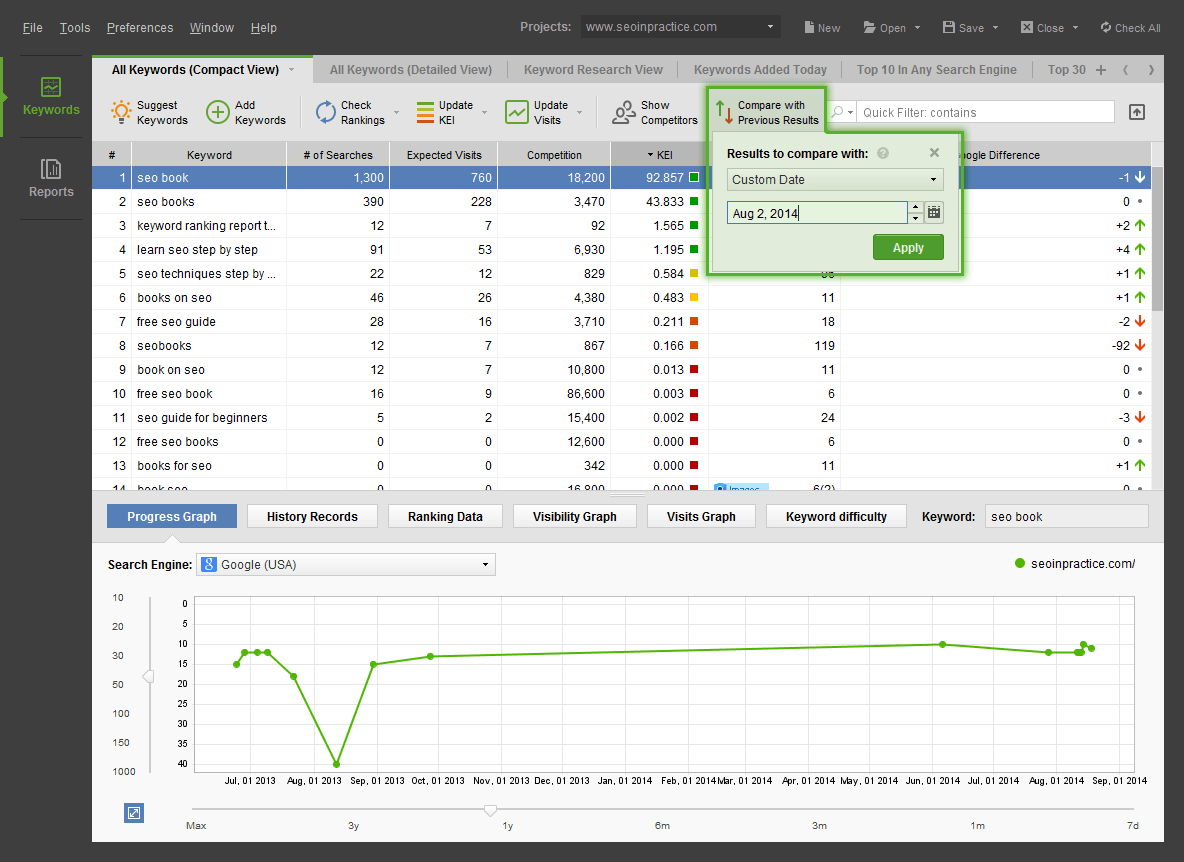Image resolution: width=1184 pixels, height=862 pixels.
Task: Show the Visits Graph panel
Action: pos(701,516)
